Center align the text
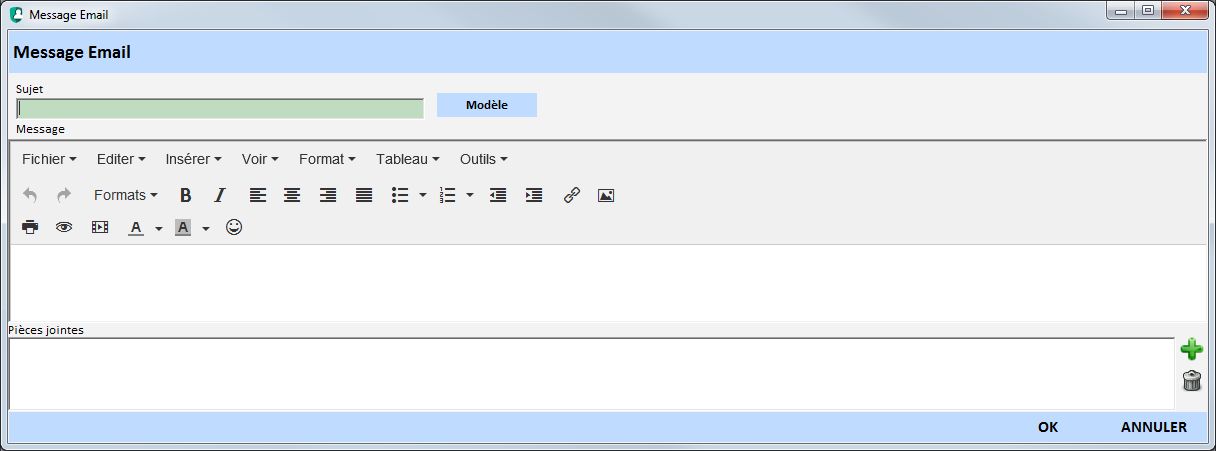 (292, 195)
